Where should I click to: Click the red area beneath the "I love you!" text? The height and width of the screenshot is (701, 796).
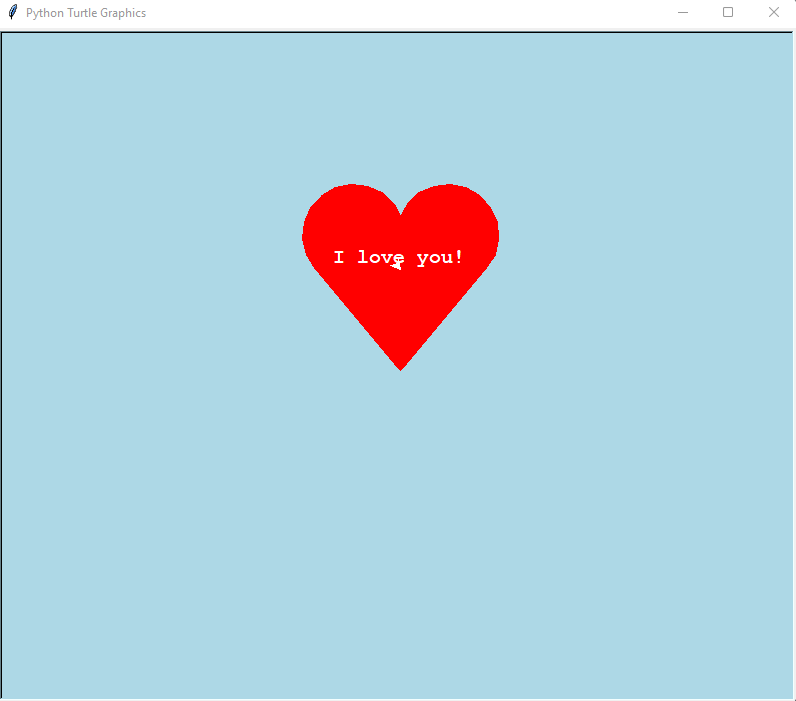[401, 310]
